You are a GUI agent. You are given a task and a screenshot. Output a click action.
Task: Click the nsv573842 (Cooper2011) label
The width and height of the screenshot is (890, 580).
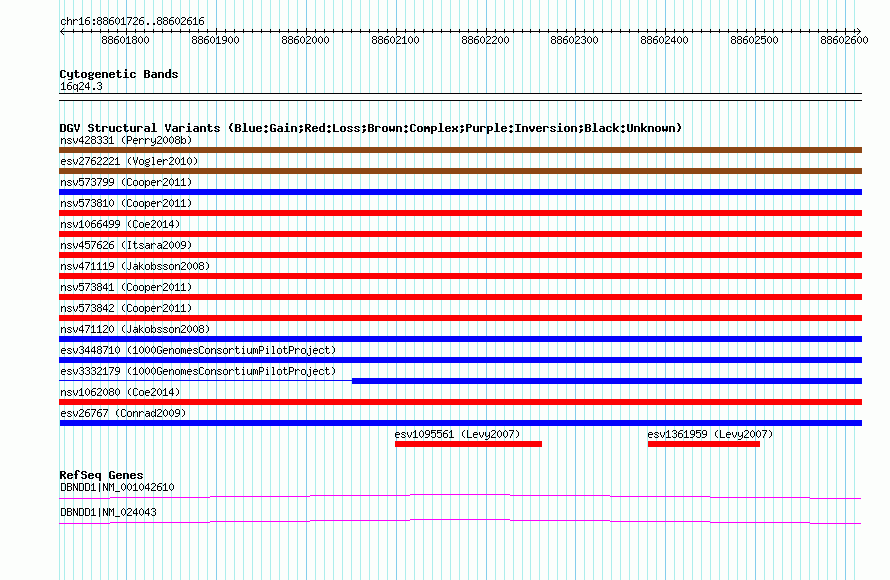point(126,308)
